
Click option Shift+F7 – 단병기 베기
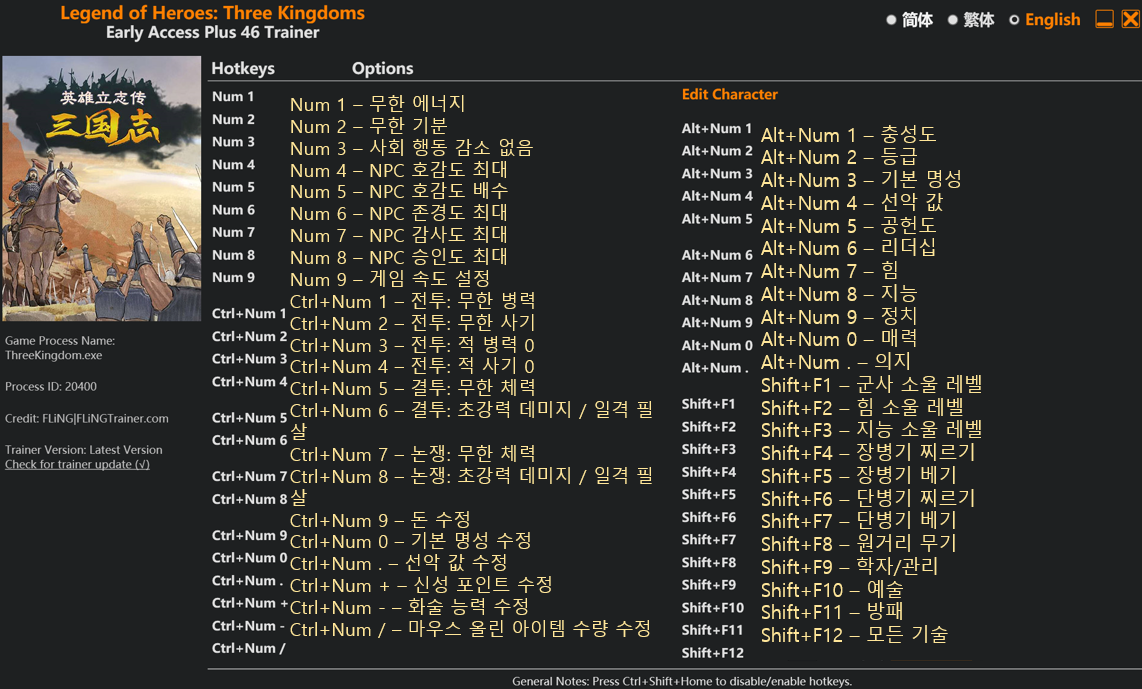click(859, 521)
